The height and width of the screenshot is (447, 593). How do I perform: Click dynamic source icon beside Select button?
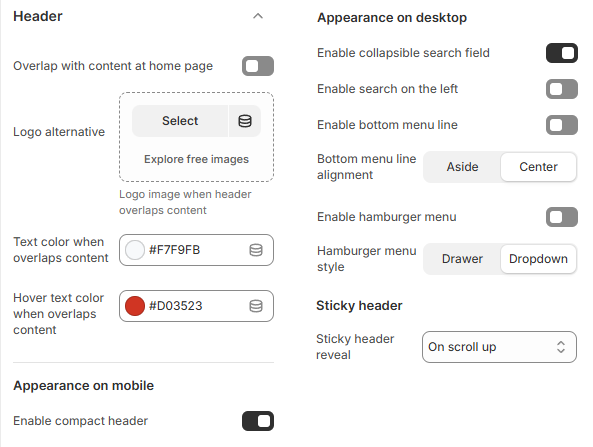pyautogui.click(x=245, y=121)
